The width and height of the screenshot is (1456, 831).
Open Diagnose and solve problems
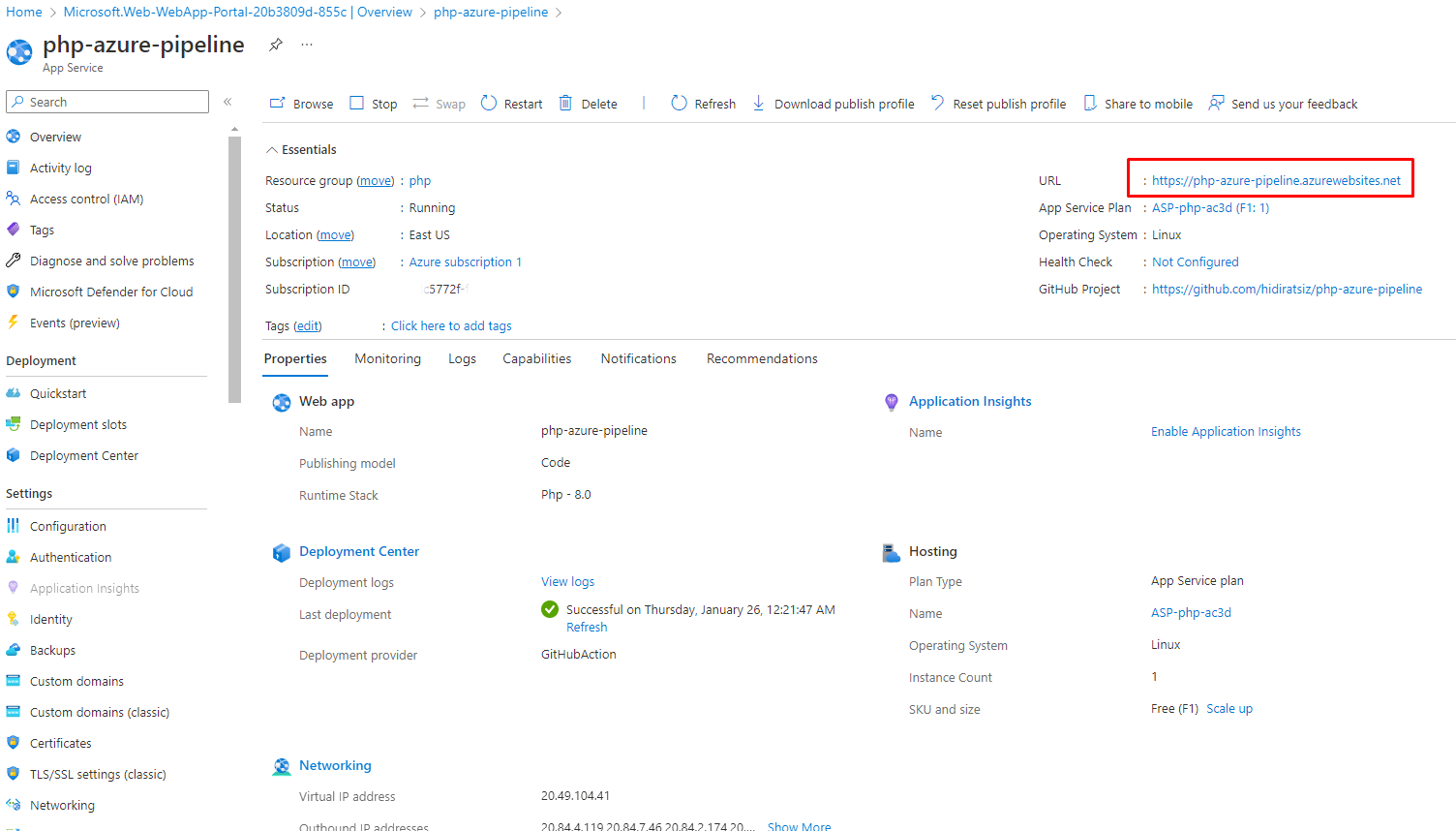[x=112, y=261]
